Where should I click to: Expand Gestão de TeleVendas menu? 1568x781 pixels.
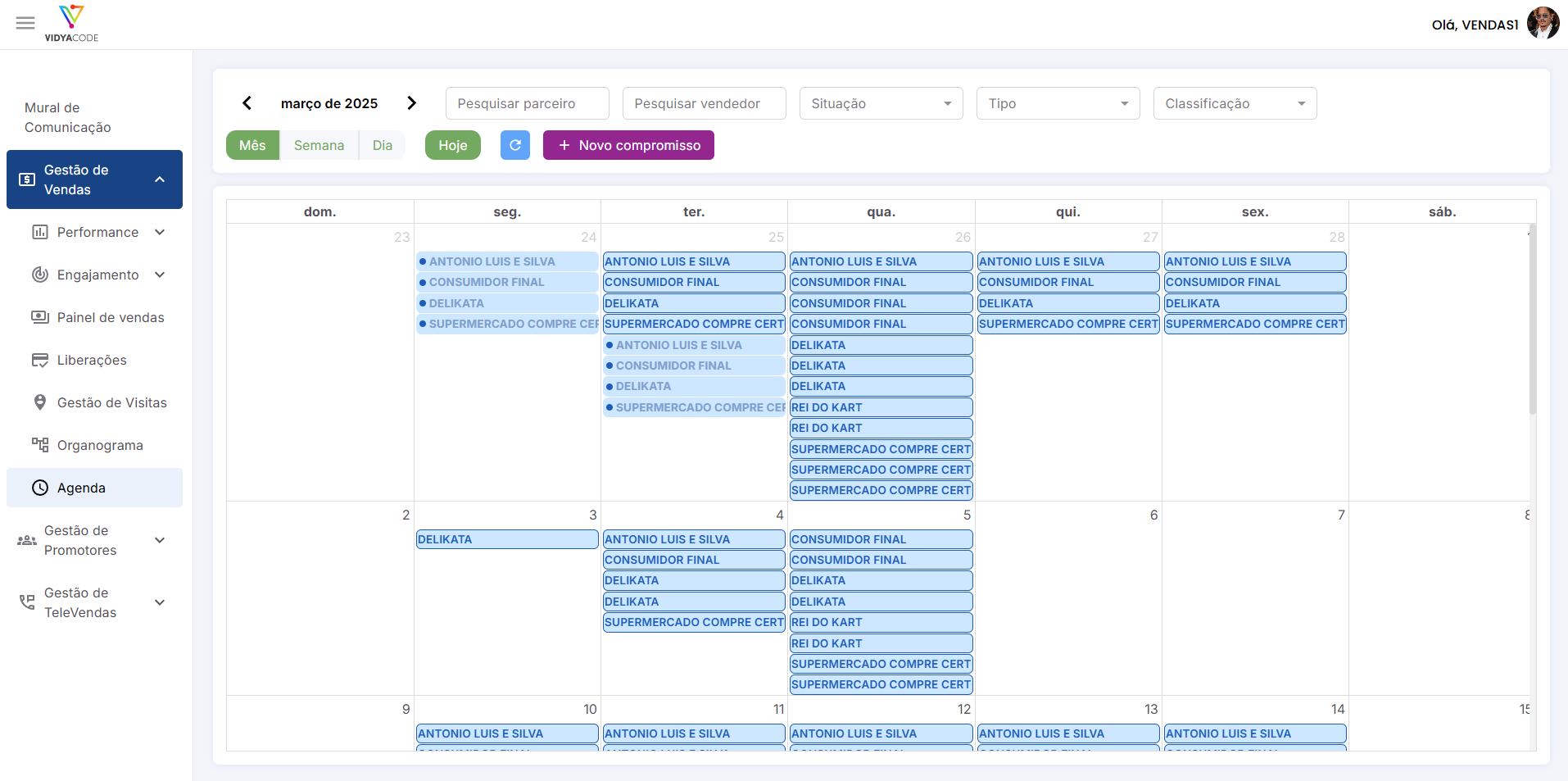coord(160,602)
